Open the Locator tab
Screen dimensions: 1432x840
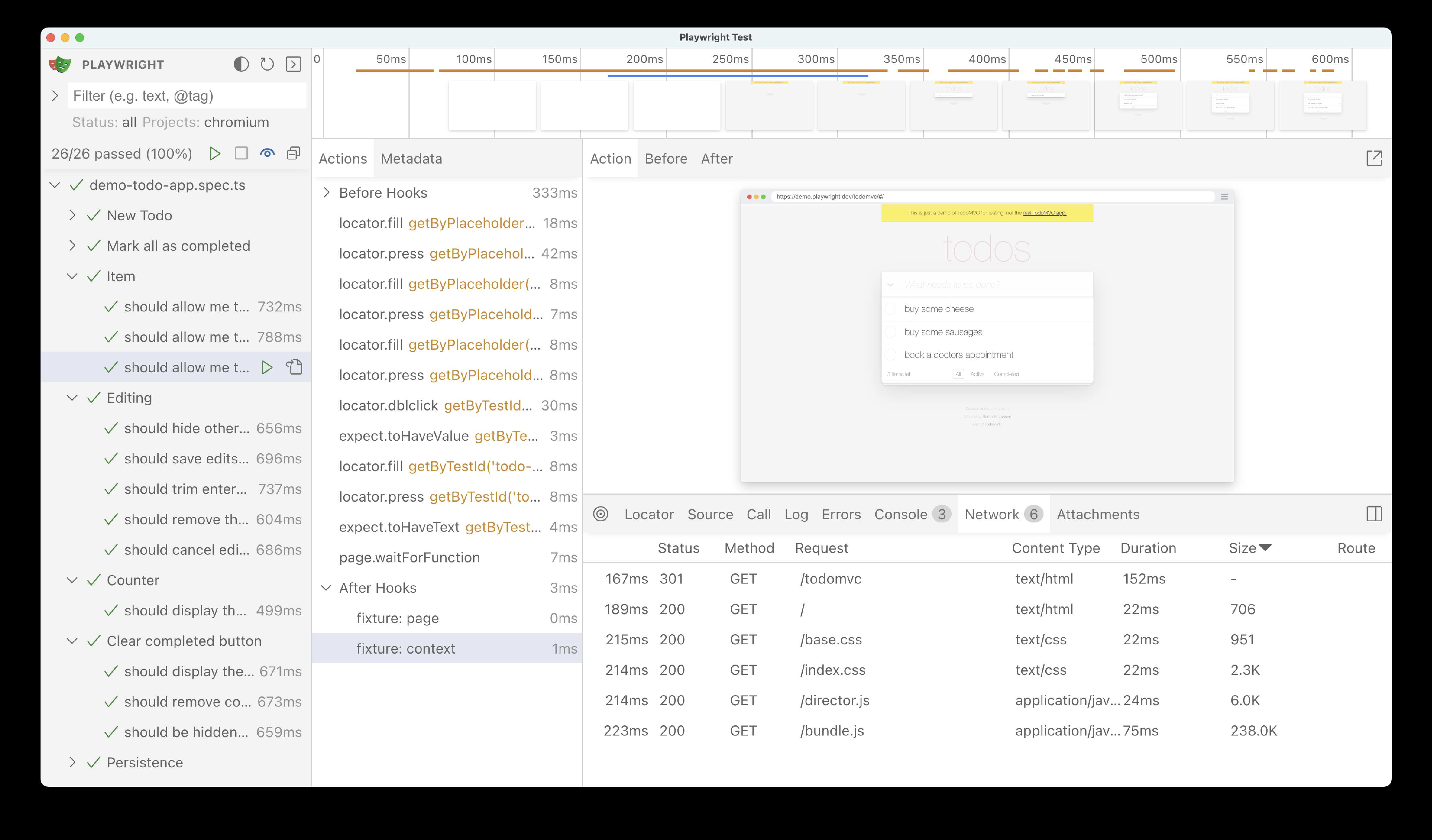[x=649, y=514]
